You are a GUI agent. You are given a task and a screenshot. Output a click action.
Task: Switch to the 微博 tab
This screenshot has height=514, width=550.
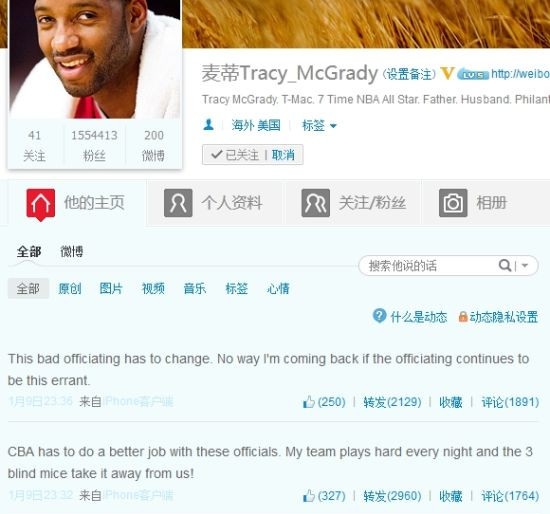pos(72,252)
